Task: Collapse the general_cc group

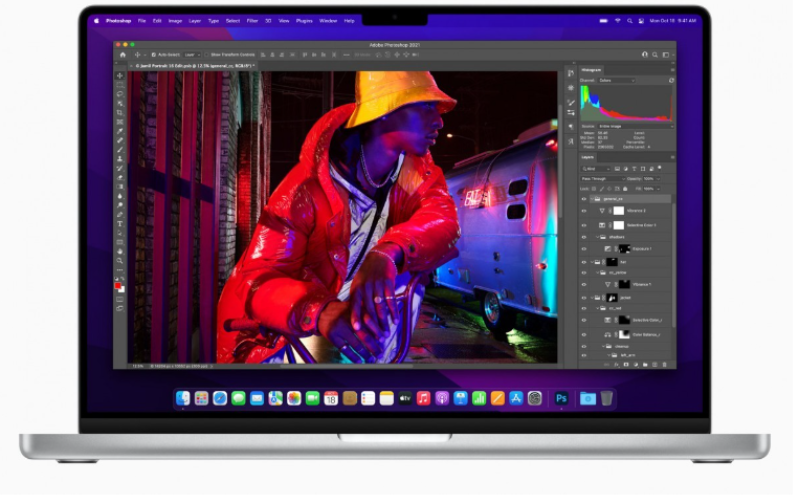Action: point(592,199)
